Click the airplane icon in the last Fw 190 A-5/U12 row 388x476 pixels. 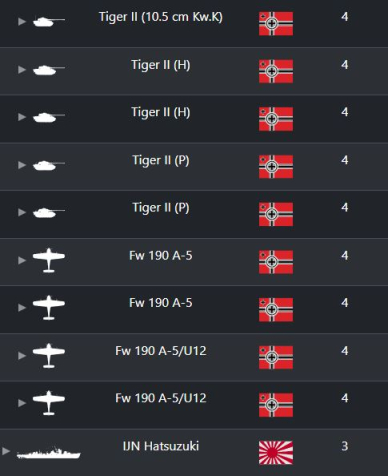49,403
